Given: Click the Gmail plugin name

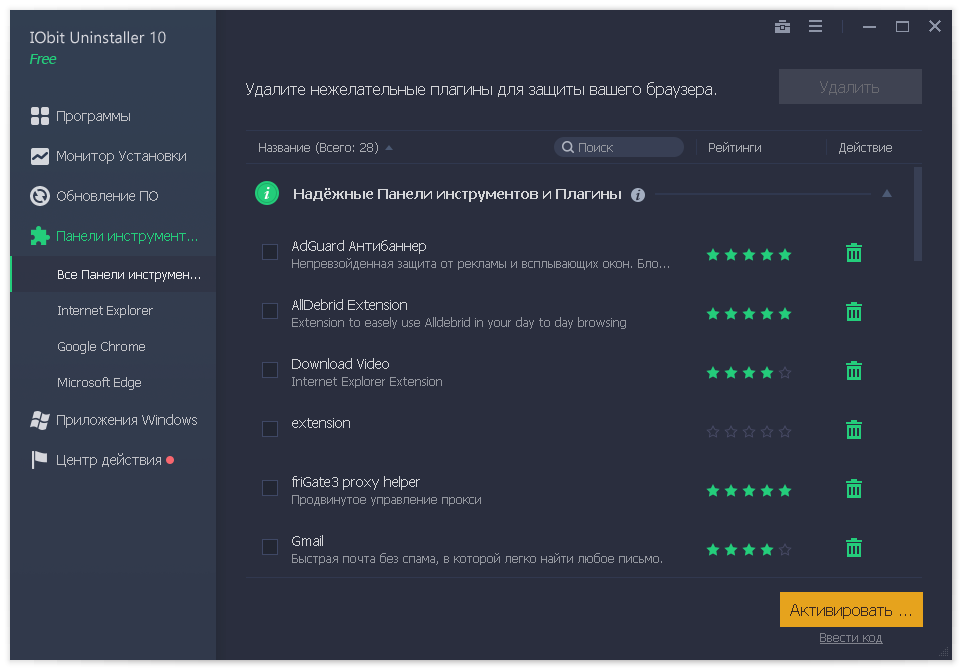Looking at the screenshot, I should point(307,541).
